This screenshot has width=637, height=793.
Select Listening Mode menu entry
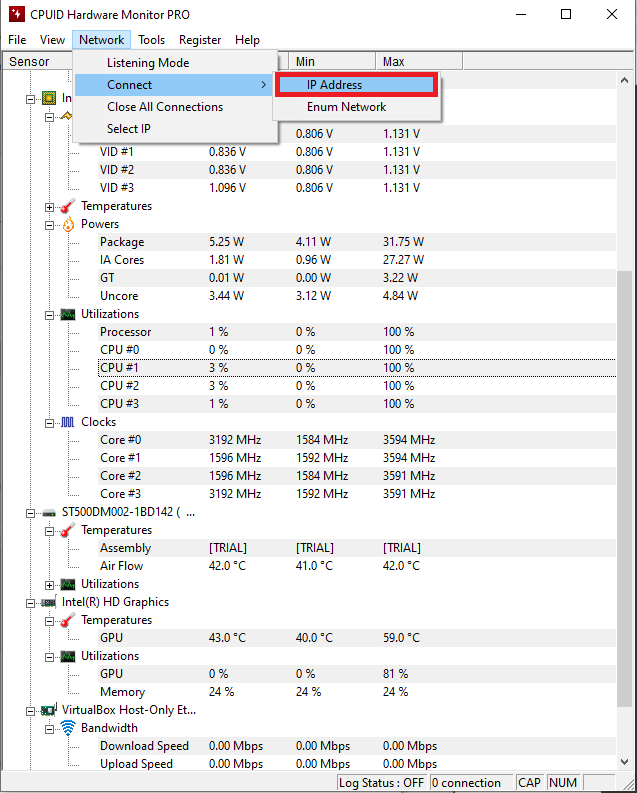pos(175,63)
